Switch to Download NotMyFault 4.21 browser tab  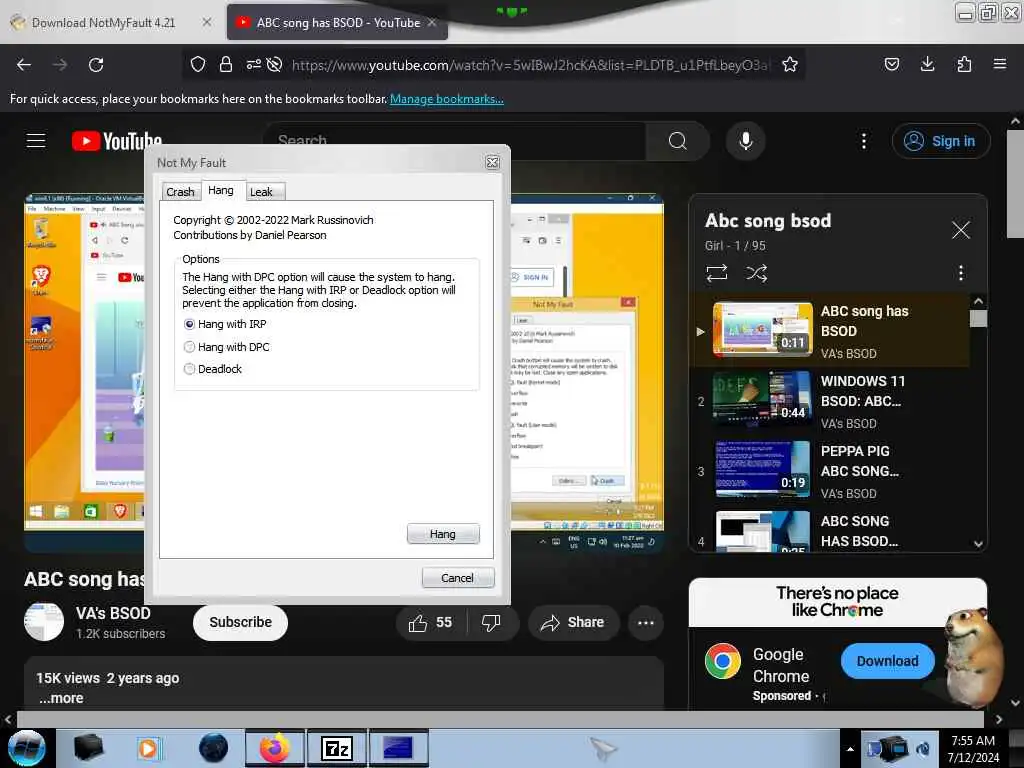[103, 23]
